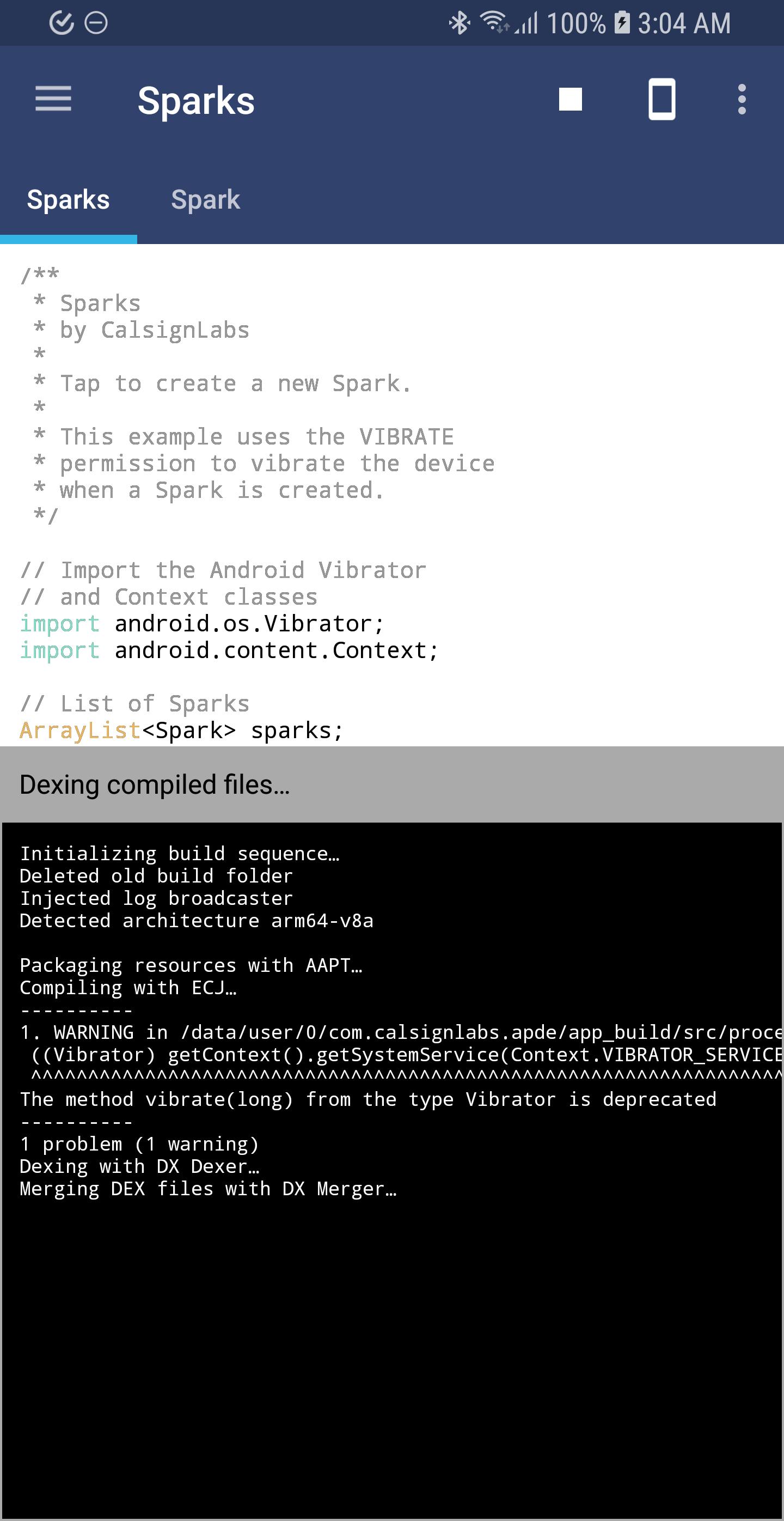
Task: Tap the vibrate deprecated message in console
Action: (367, 1099)
